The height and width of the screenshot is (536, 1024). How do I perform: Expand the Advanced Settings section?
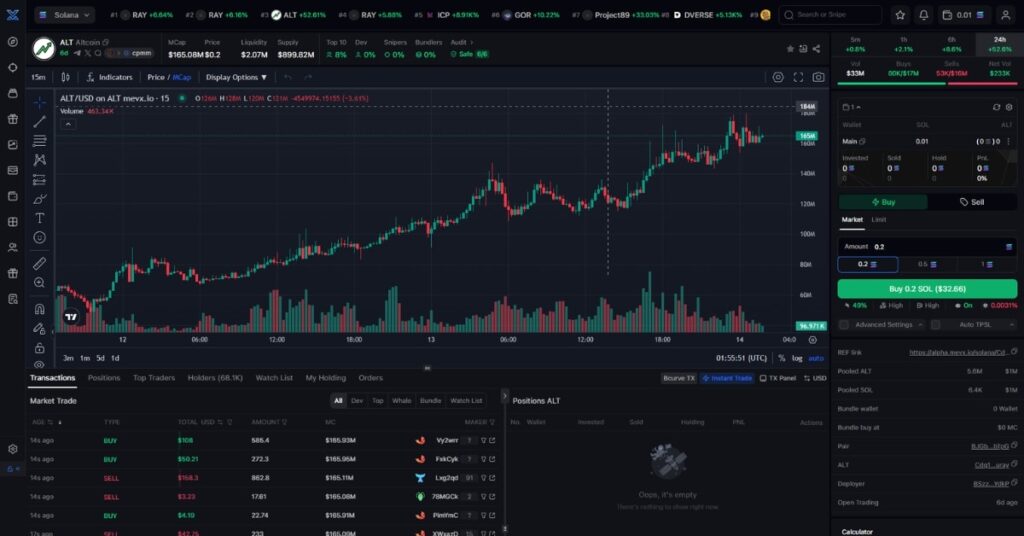(x=889, y=324)
